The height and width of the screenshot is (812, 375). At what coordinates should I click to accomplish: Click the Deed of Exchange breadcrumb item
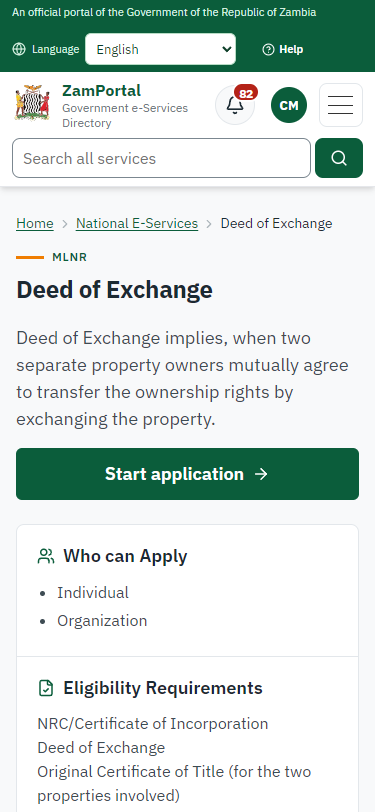point(277,223)
